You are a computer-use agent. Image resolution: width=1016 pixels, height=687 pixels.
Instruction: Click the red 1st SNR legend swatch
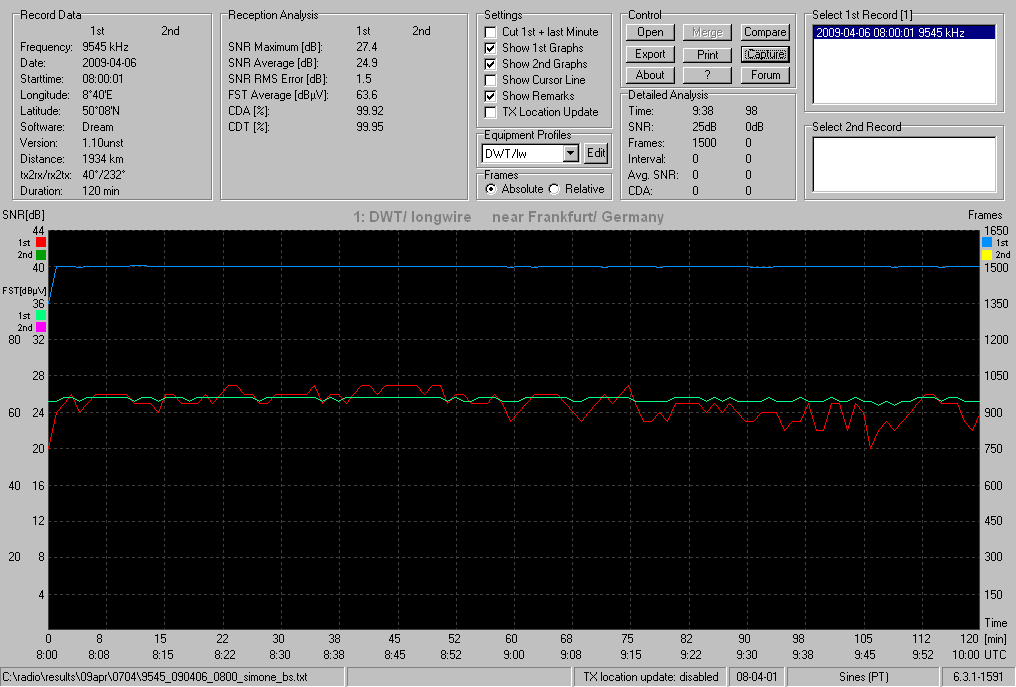click(x=41, y=242)
